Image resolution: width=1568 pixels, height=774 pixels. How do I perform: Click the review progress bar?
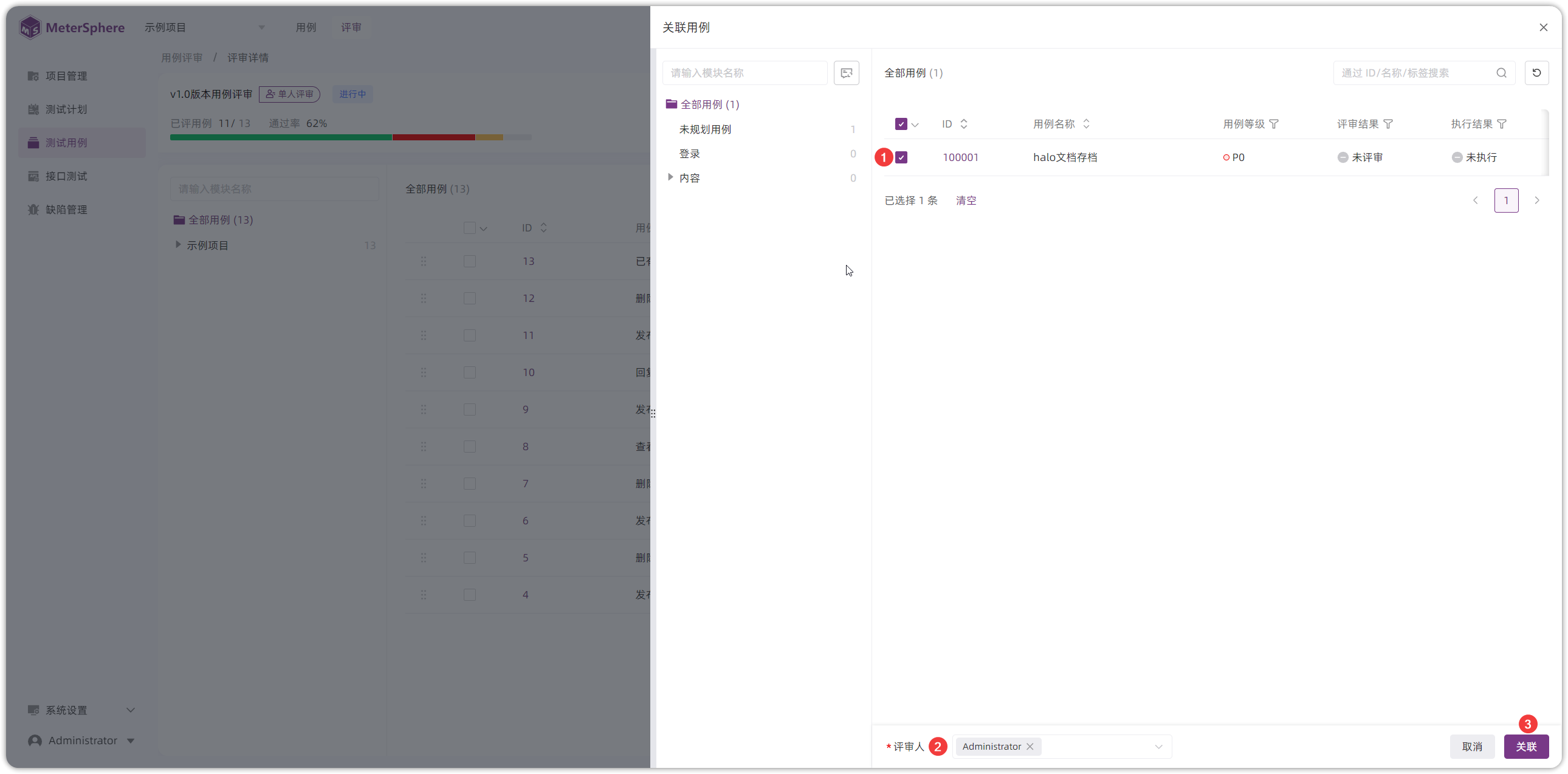pyautogui.click(x=351, y=137)
